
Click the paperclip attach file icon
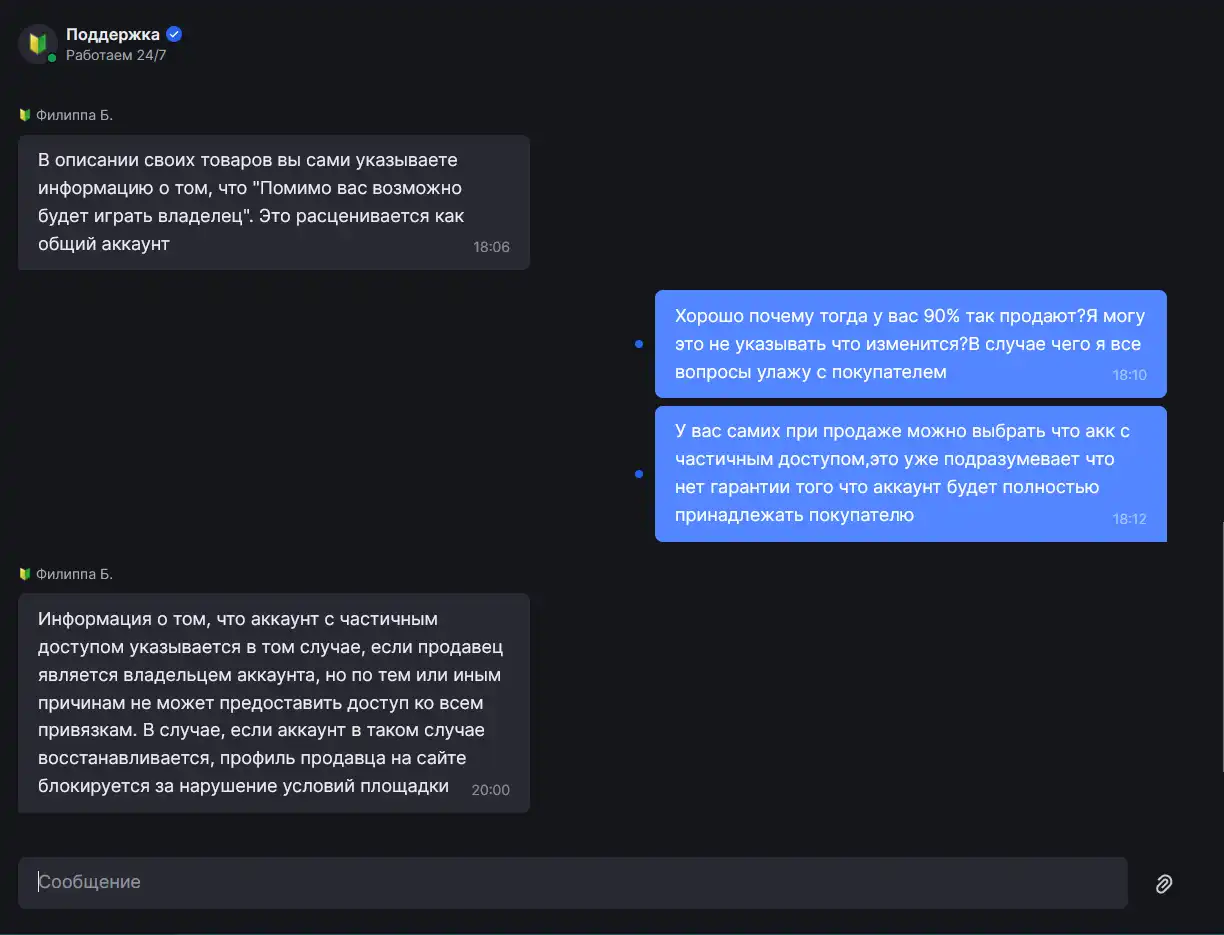tap(1164, 883)
